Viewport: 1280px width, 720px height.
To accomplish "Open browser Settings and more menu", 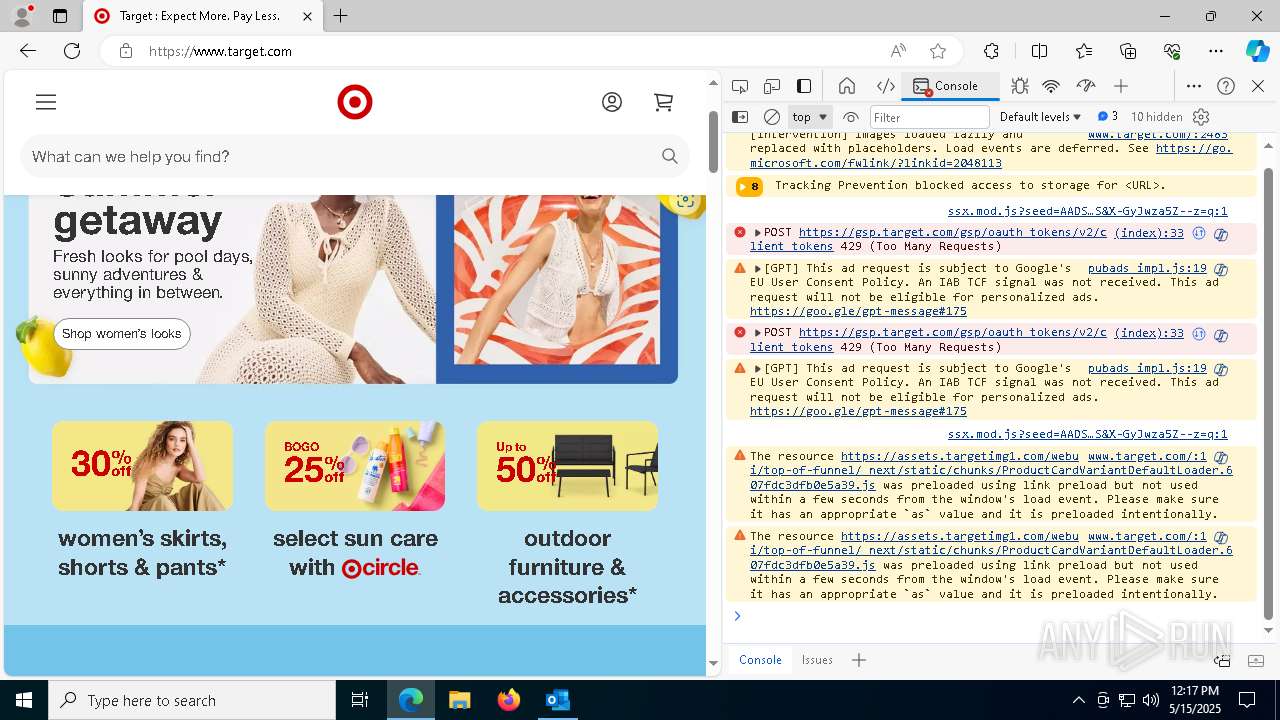I will pos(1216,51).
